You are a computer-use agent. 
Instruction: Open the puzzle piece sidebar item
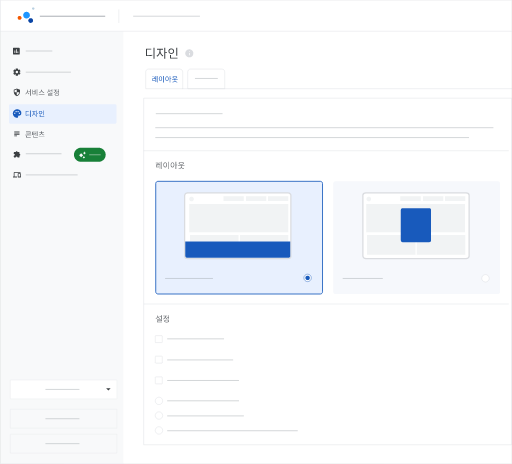(17, 154)
